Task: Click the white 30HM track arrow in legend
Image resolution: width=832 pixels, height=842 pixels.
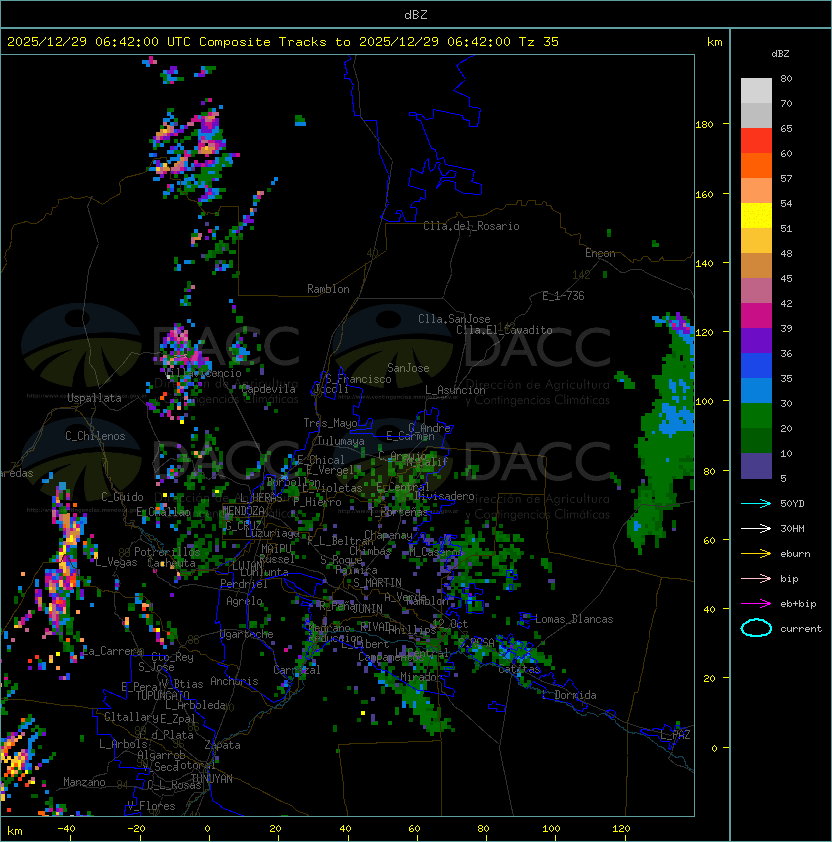Action: point(756,528)
